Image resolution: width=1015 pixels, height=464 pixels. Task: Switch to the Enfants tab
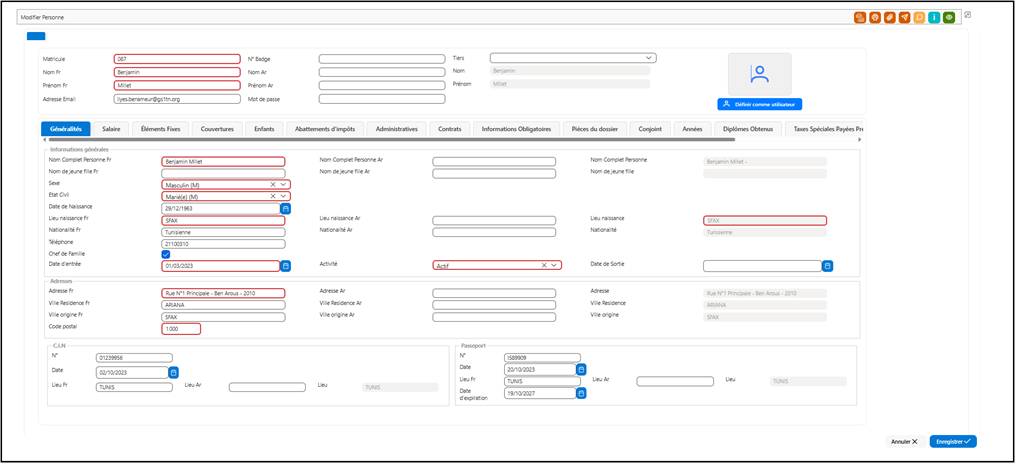pos(265,129)
